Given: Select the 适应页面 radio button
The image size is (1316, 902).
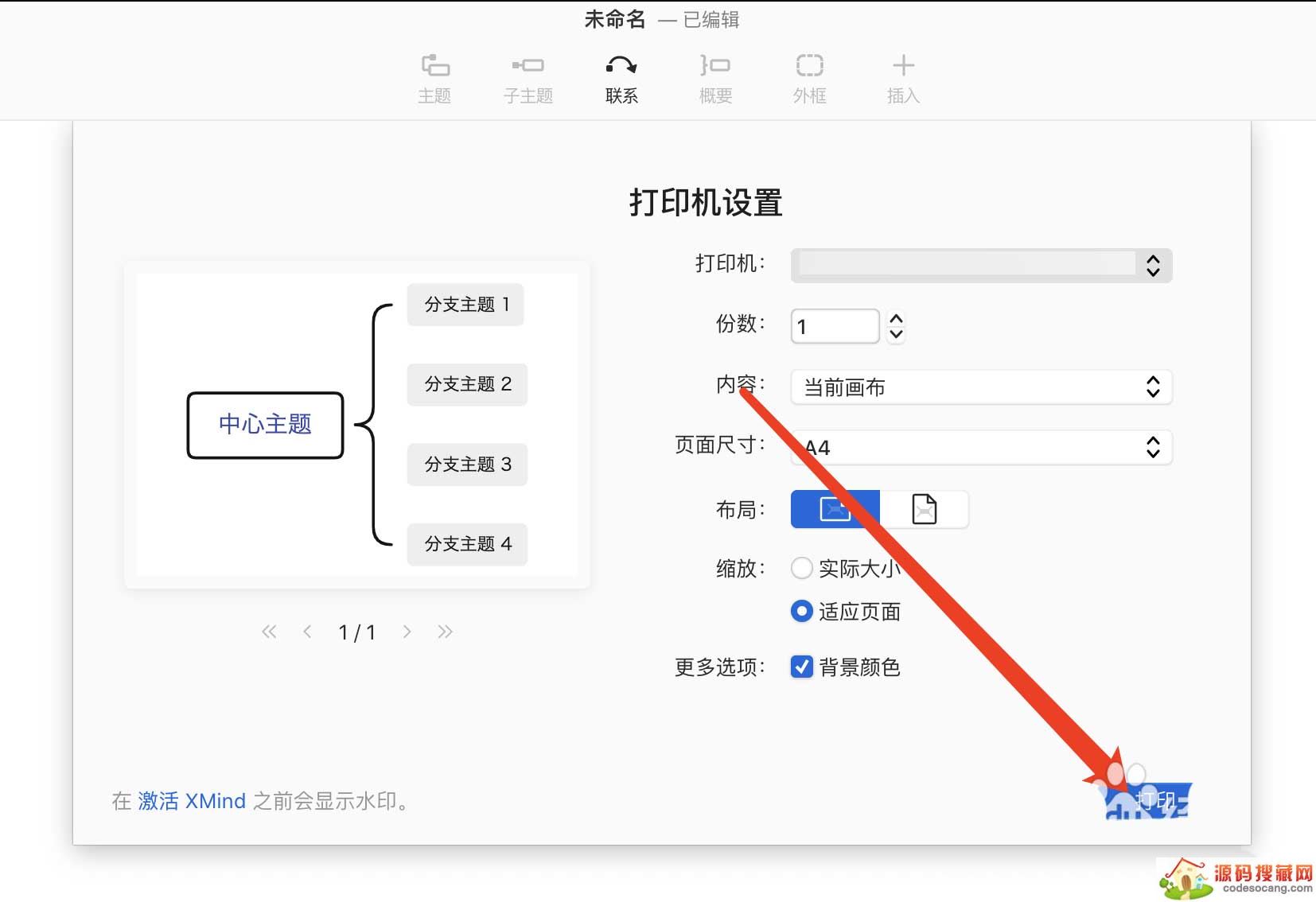Looking at the screenshot, I should coord(801,611).
